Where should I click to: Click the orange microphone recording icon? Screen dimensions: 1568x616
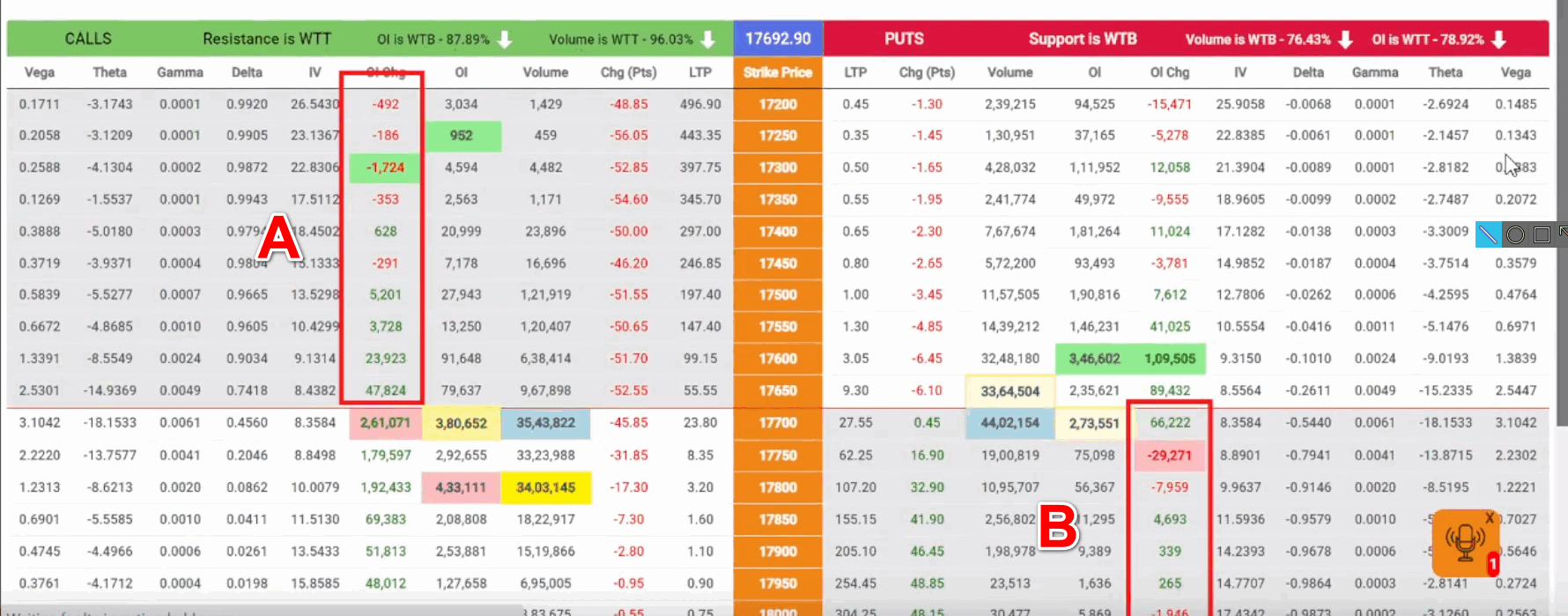(x=1464, y=542)
